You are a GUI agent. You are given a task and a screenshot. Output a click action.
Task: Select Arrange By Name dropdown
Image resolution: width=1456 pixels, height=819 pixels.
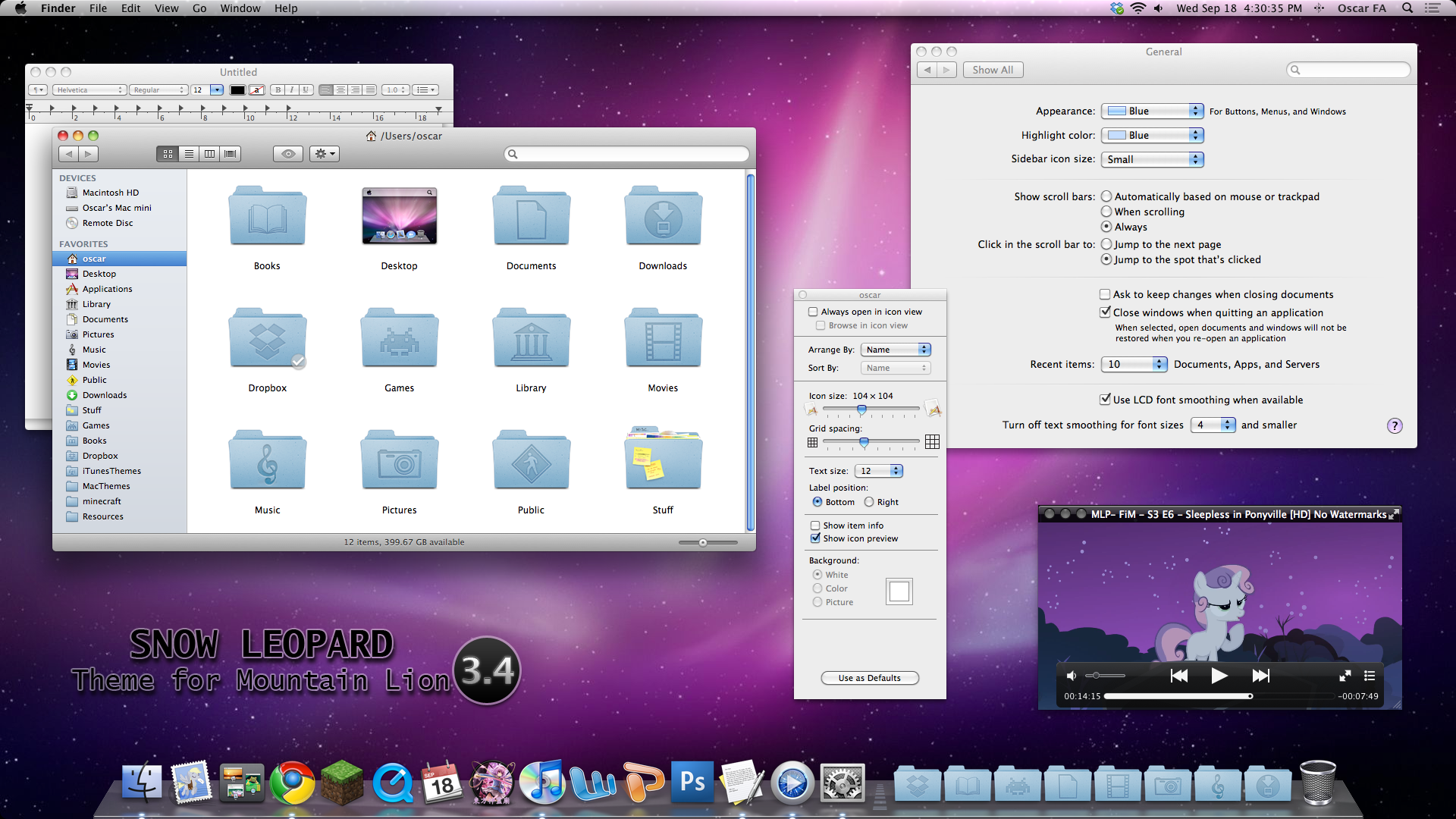[x=895, y=349]
